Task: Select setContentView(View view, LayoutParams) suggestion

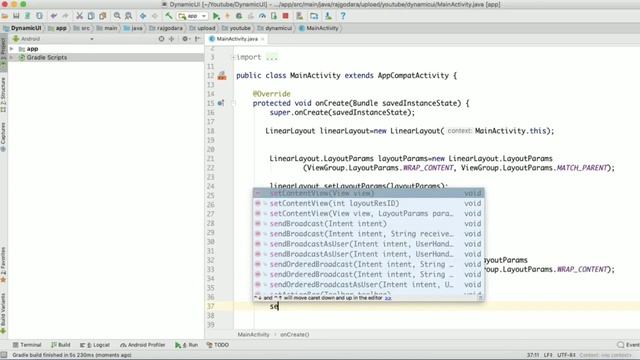Action: 369,213
